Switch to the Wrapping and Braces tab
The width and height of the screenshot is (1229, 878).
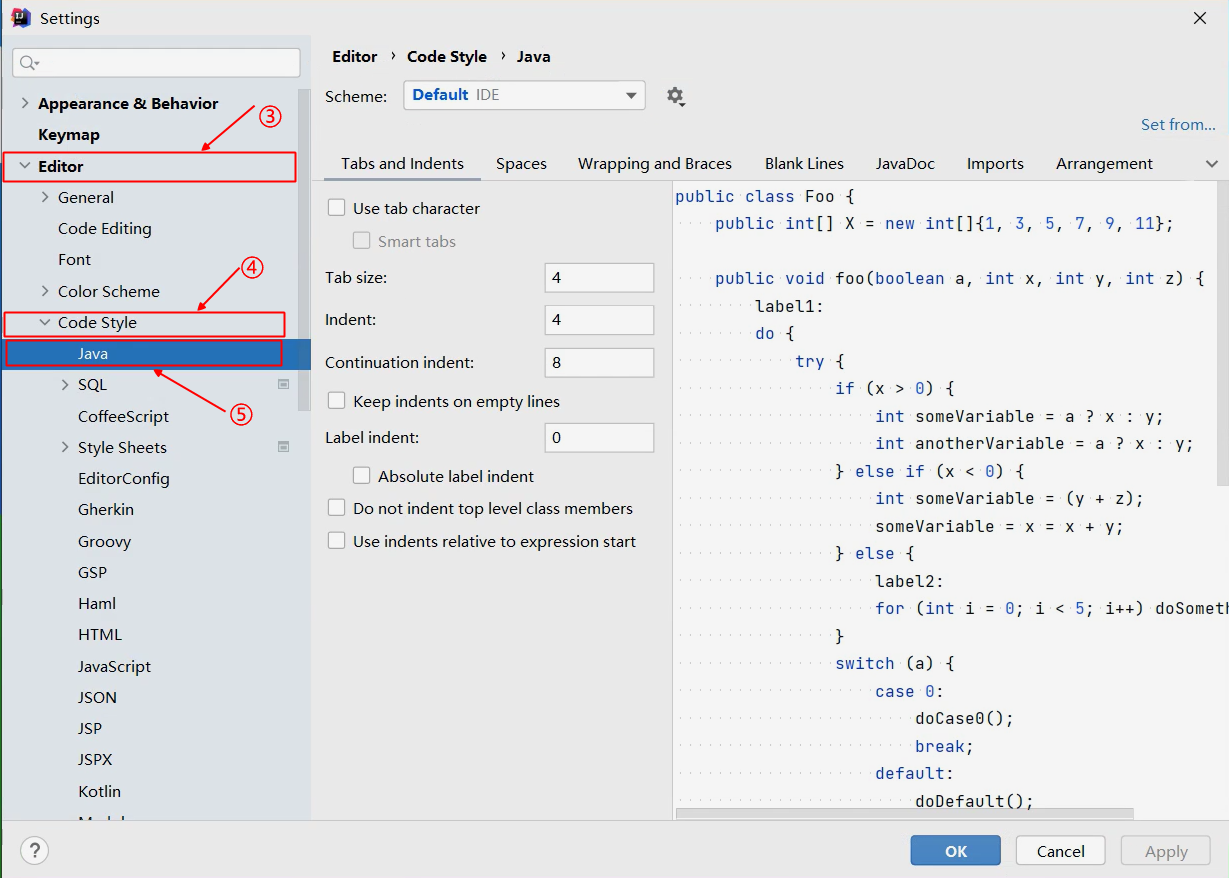click(654, 164)
